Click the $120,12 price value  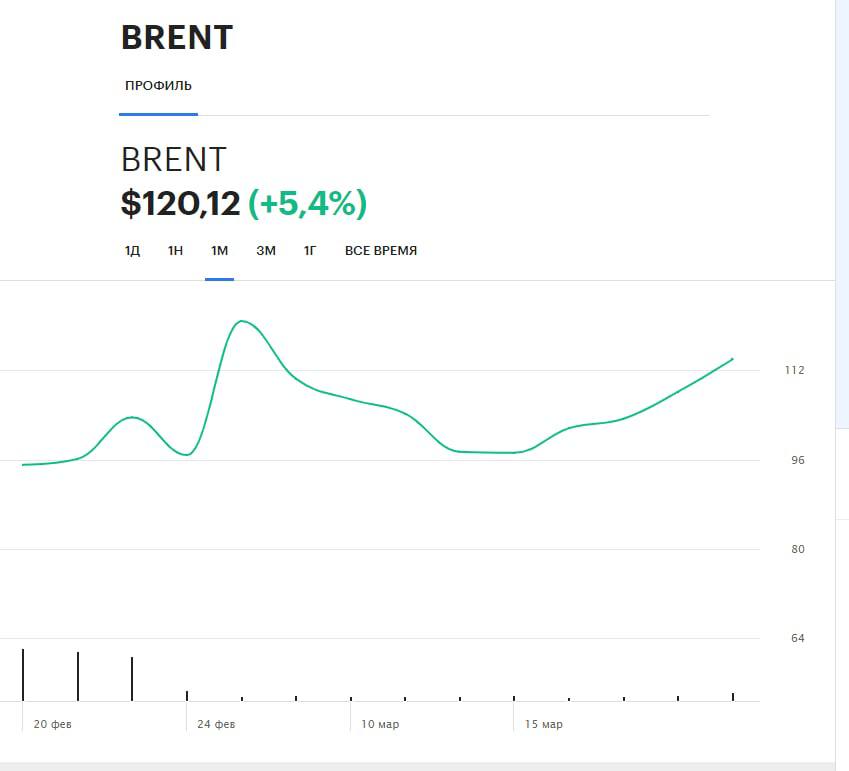[x=180, y=204]
